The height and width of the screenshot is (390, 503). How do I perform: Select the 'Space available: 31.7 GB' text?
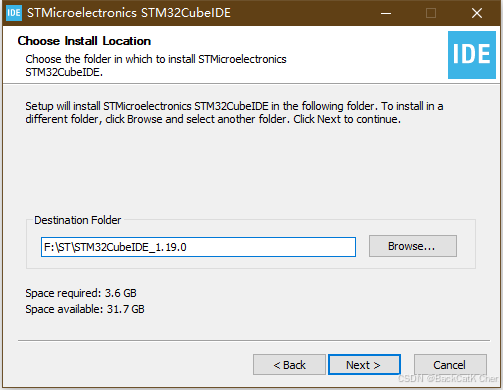[x=85, y=309]
